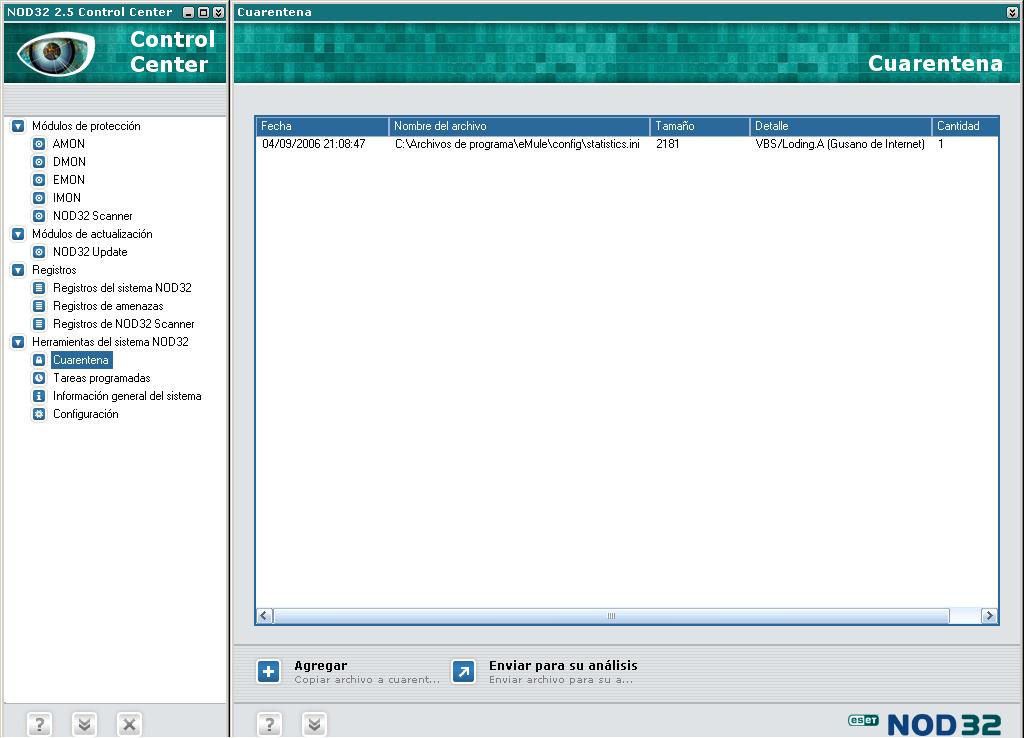Viewport: 1024px width, 738px height.
Task: Click the Registros del sistema NOD32 icon
Action: click(x=39, y=288)
